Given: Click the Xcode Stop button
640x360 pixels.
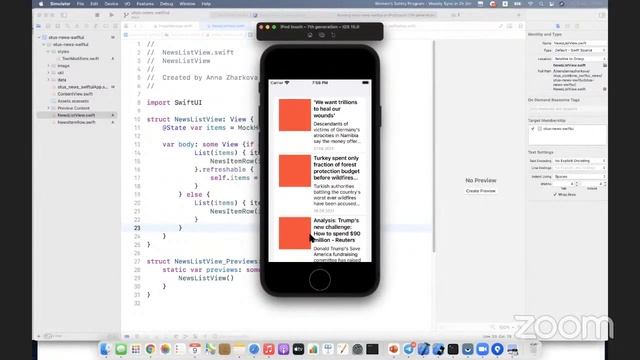Looking at the screenshot, I should tap(97, 15).
